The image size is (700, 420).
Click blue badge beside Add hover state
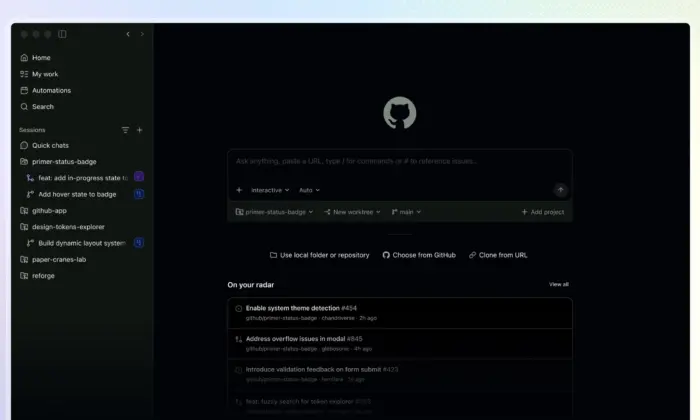point(139,194)
